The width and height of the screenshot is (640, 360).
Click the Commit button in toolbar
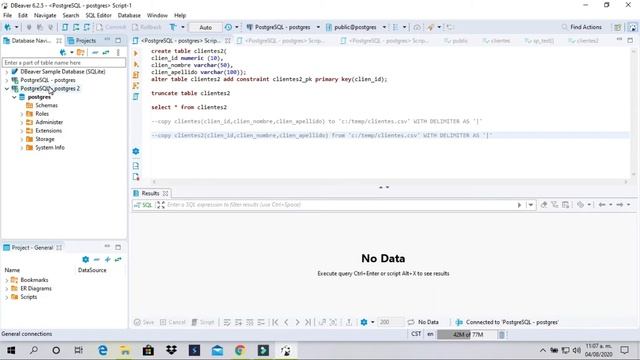(x=111, y=27)
